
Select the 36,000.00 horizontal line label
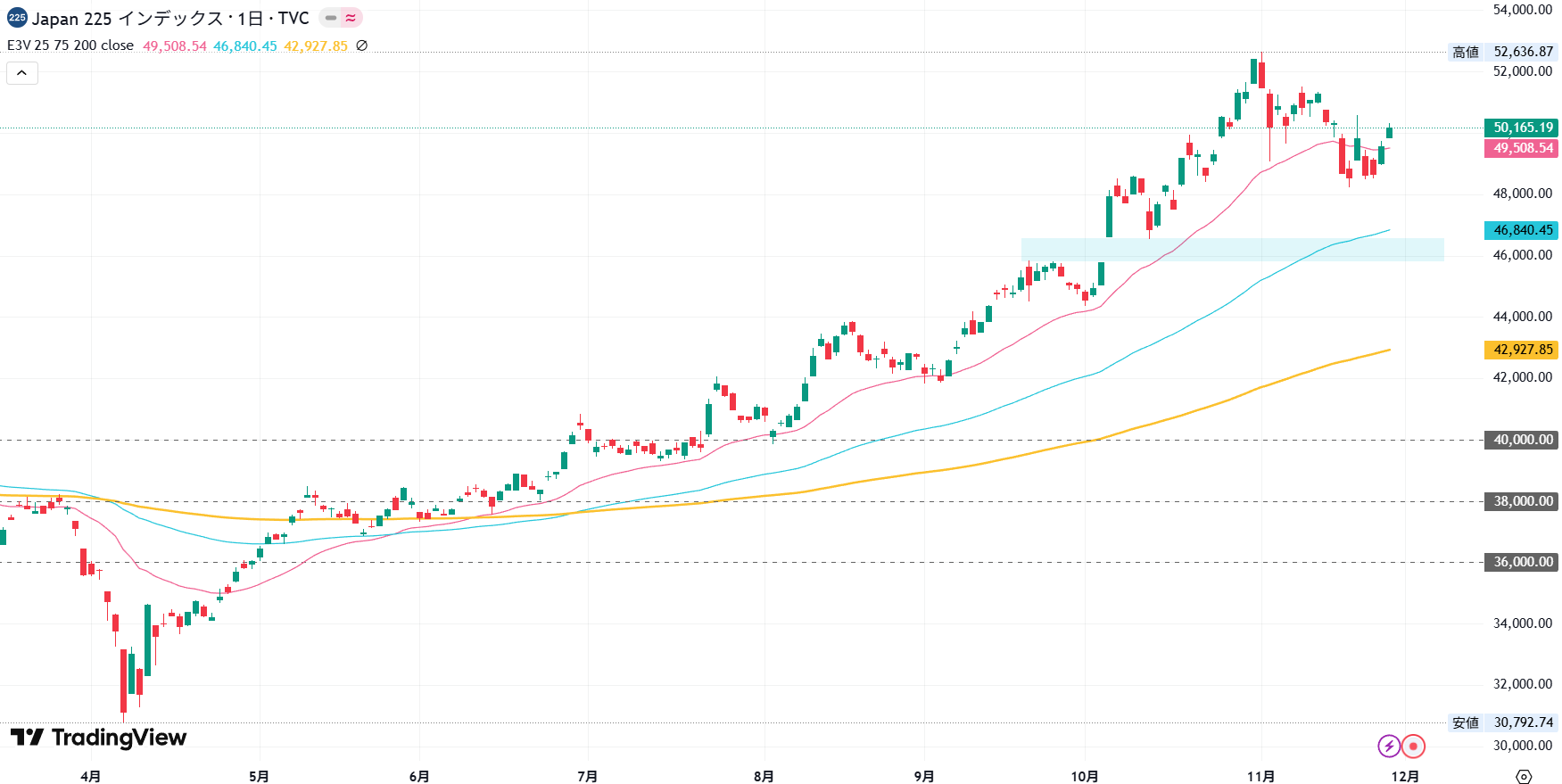tap(1521, 562)
